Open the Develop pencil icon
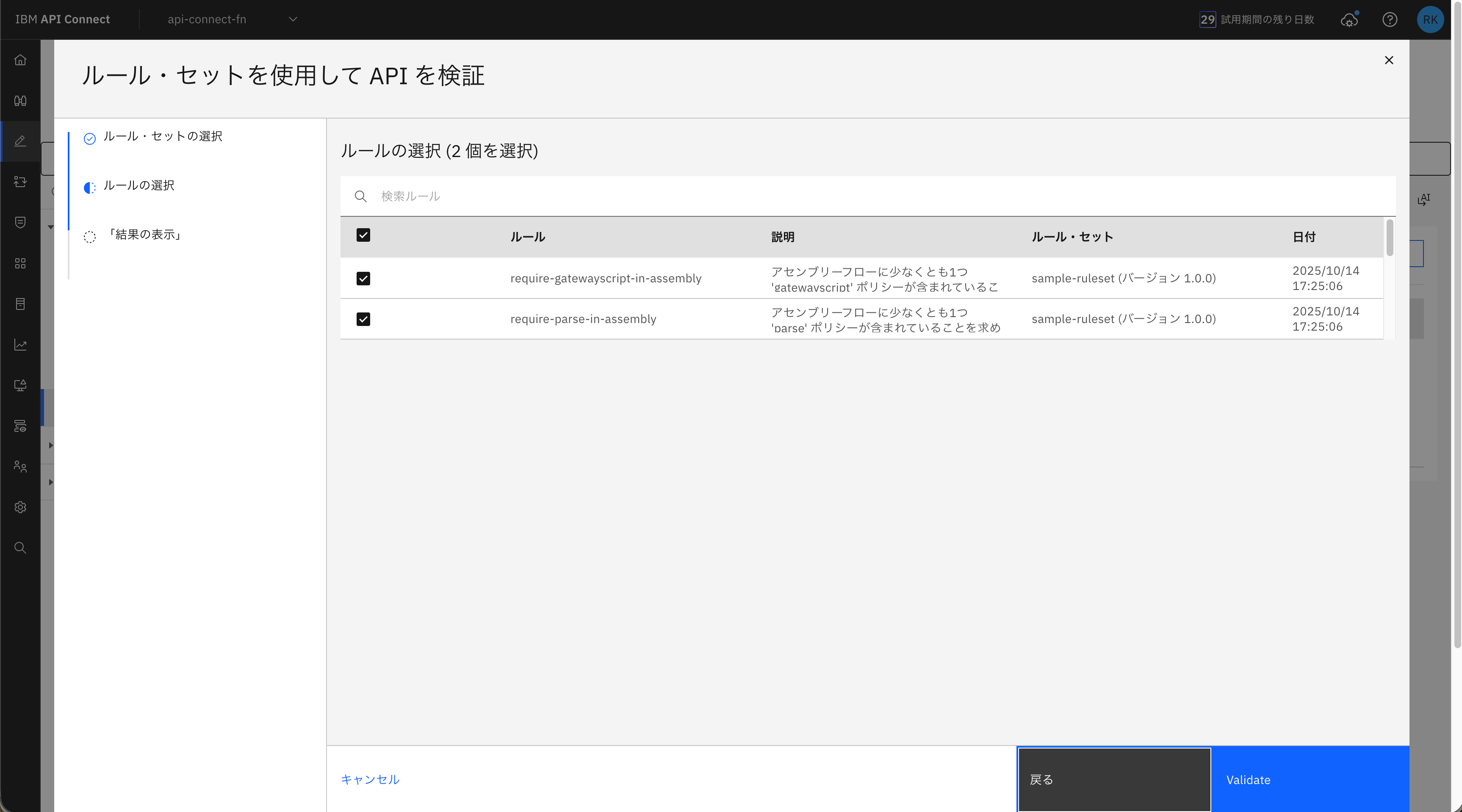 (20, 141)
